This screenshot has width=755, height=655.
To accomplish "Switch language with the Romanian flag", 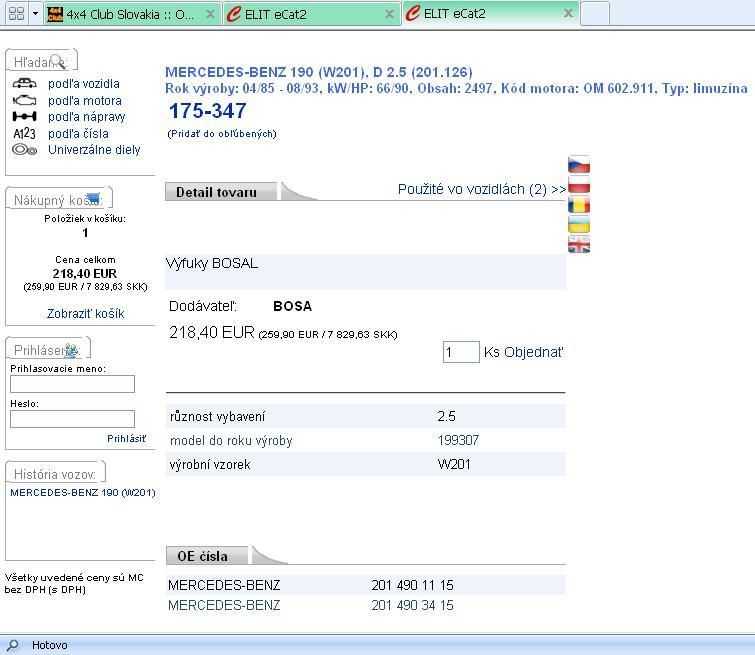I will pos(579,205).
